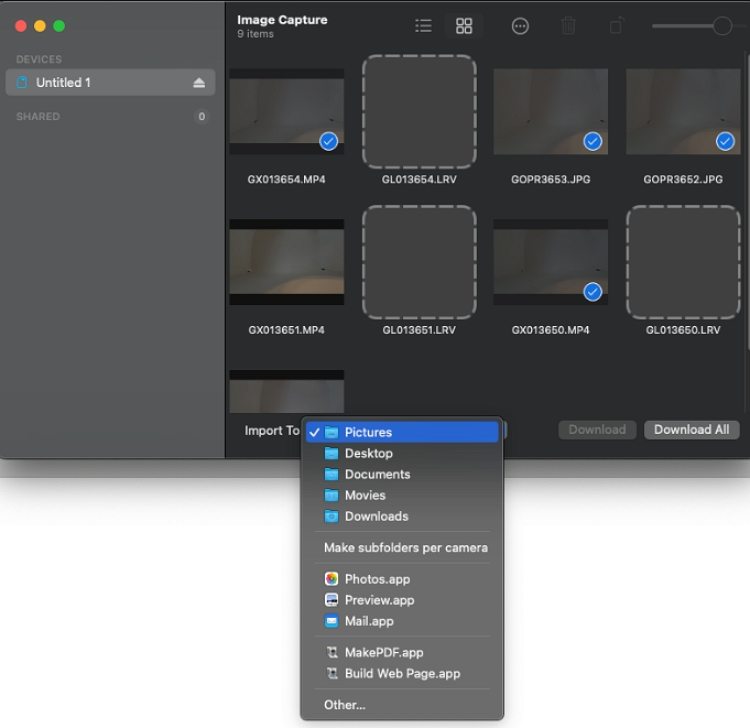Click the Downloads folder icon
Image resolution: width=750 pixels, height=728 pixels.
(x=331, y=516)
